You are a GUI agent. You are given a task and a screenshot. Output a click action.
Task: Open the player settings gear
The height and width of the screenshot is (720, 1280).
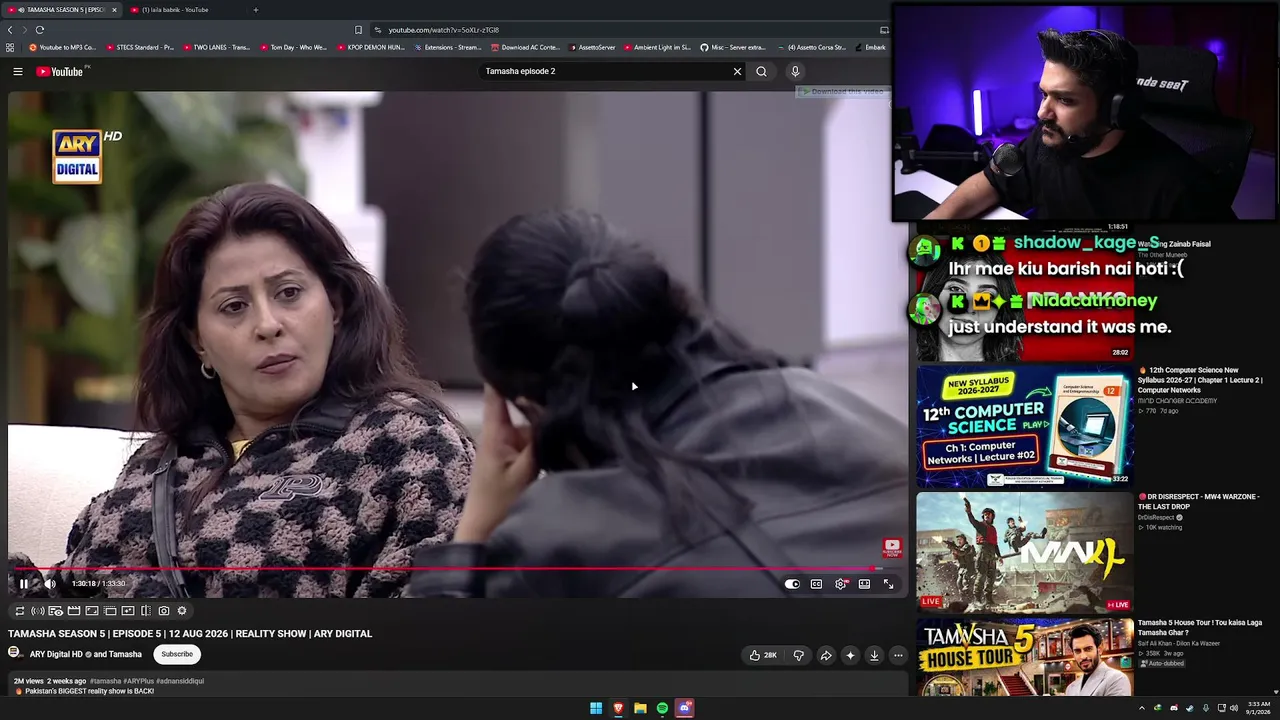point(840,584)
